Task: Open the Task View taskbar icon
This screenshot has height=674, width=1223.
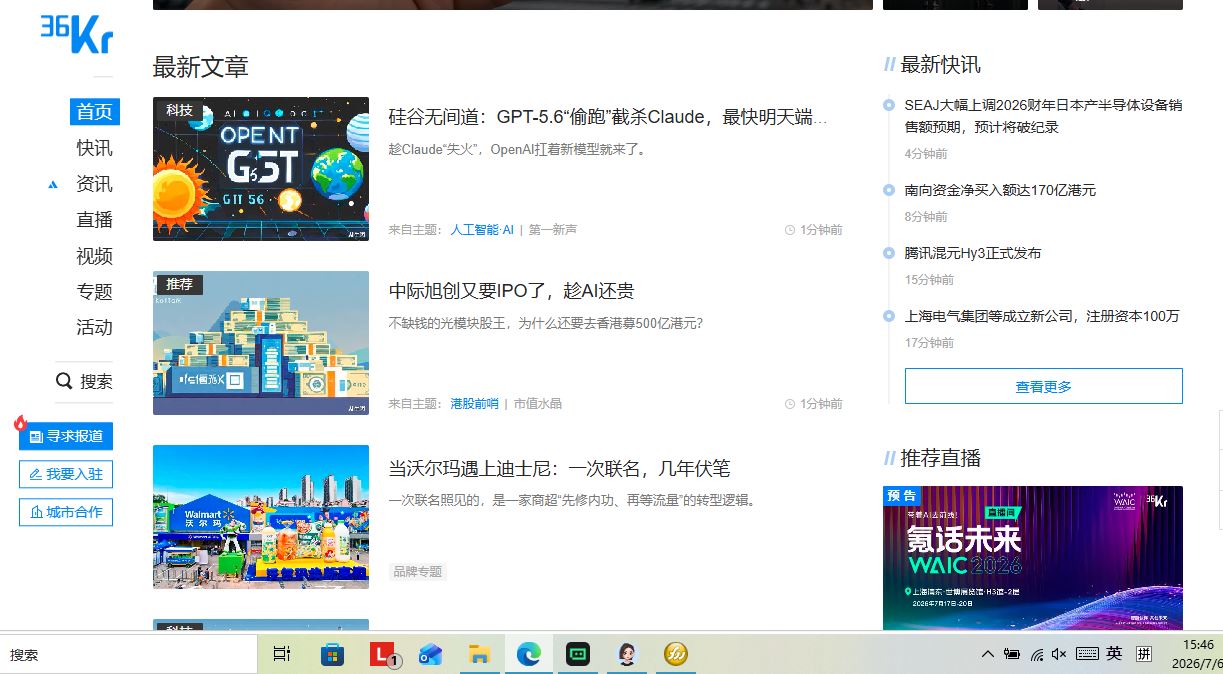Action: [282, 654]
